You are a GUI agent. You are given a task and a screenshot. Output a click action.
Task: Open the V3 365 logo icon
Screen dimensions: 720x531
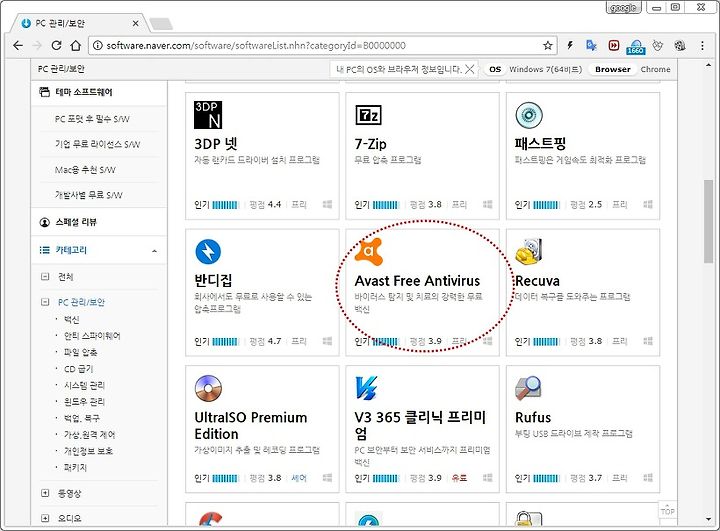(x=366, y=388)
